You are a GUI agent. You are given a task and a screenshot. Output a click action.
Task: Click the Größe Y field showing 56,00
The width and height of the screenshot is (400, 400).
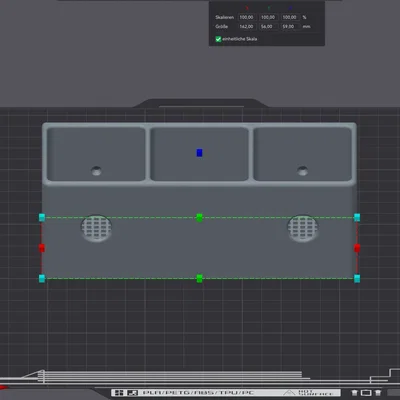pyautogui.click(x=268, y=26)
